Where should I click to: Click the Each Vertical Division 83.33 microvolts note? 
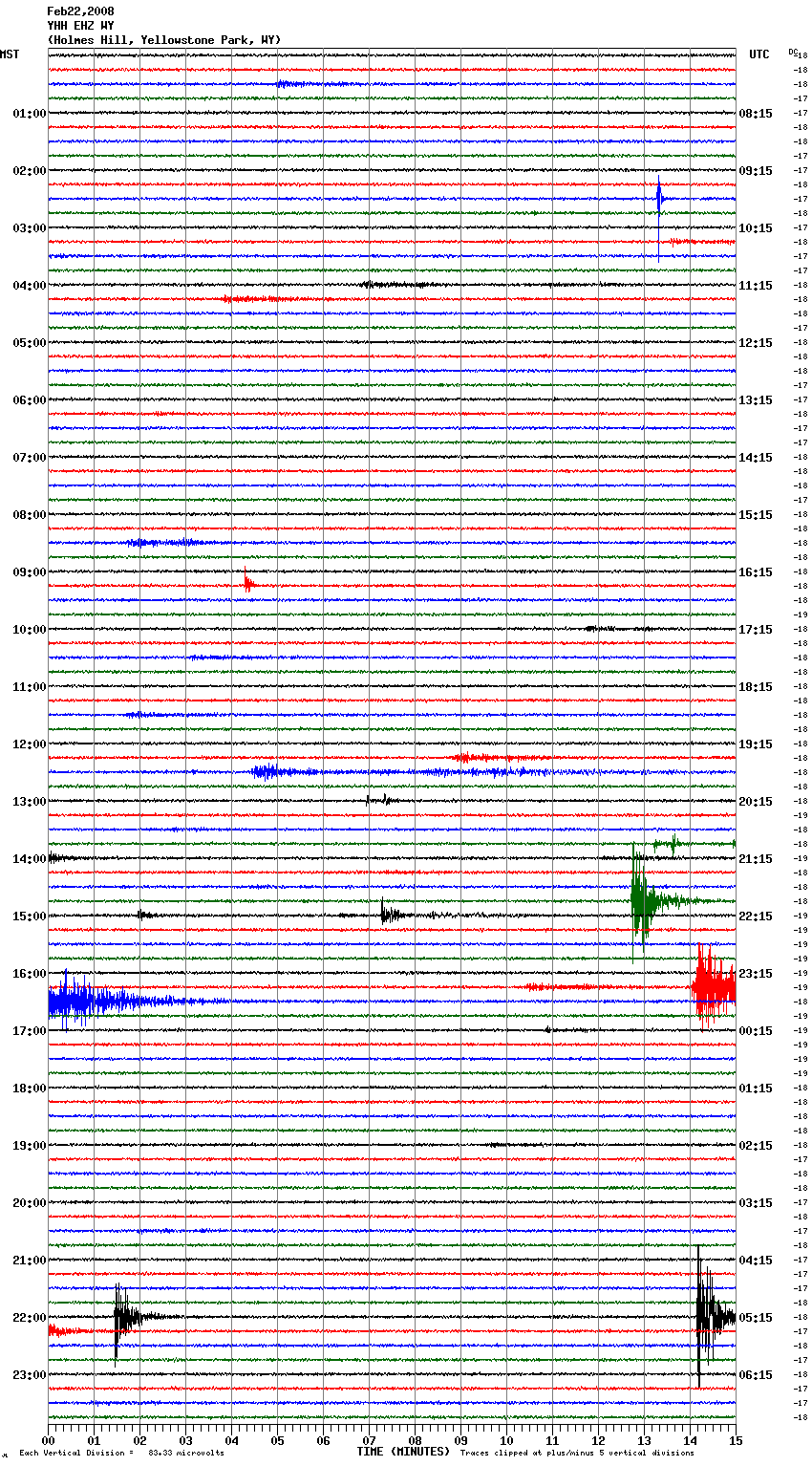pos(121,1453)
